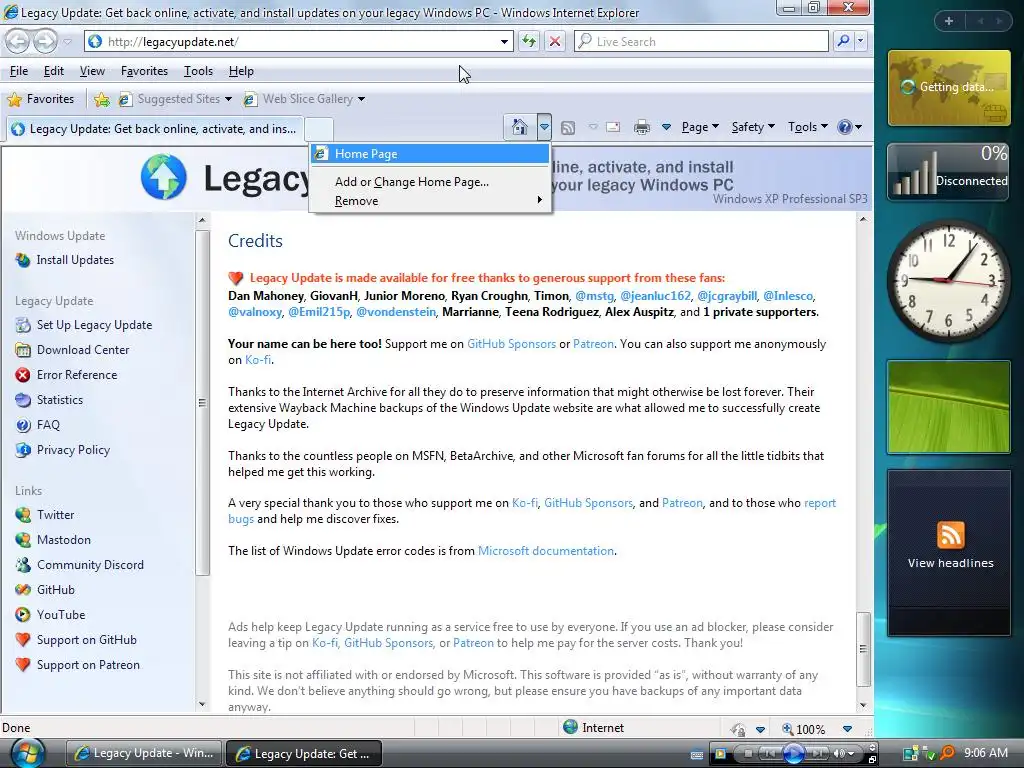
Task: Click Set Up Legacy Update link
Action: tap(94, 325)
